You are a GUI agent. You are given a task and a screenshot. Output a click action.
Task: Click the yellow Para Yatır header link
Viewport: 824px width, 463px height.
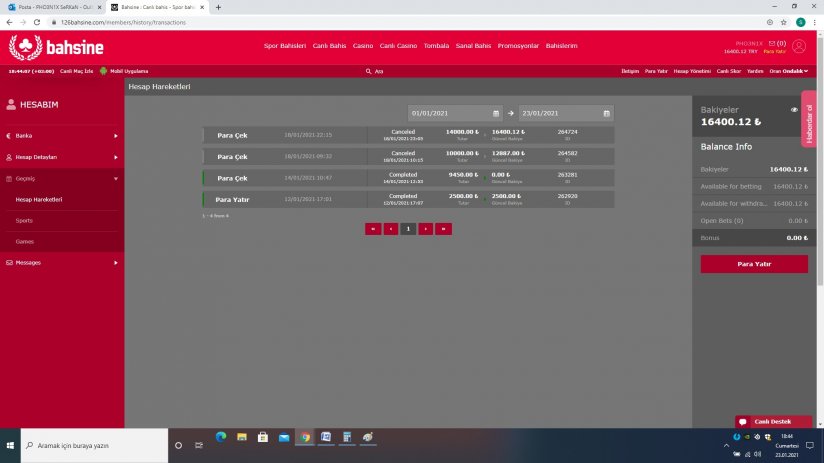pyautogui.click(x=775, y=52)
